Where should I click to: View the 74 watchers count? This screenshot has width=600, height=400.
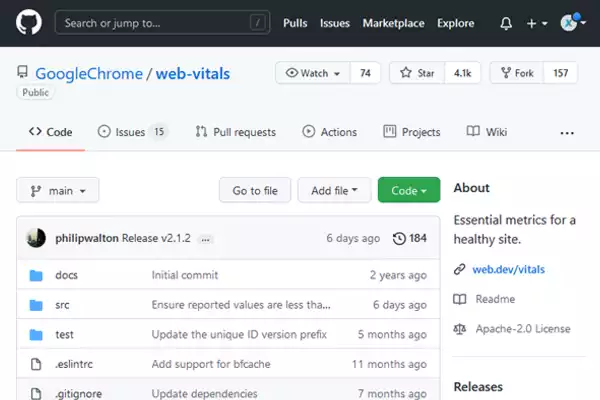[365, 73]
